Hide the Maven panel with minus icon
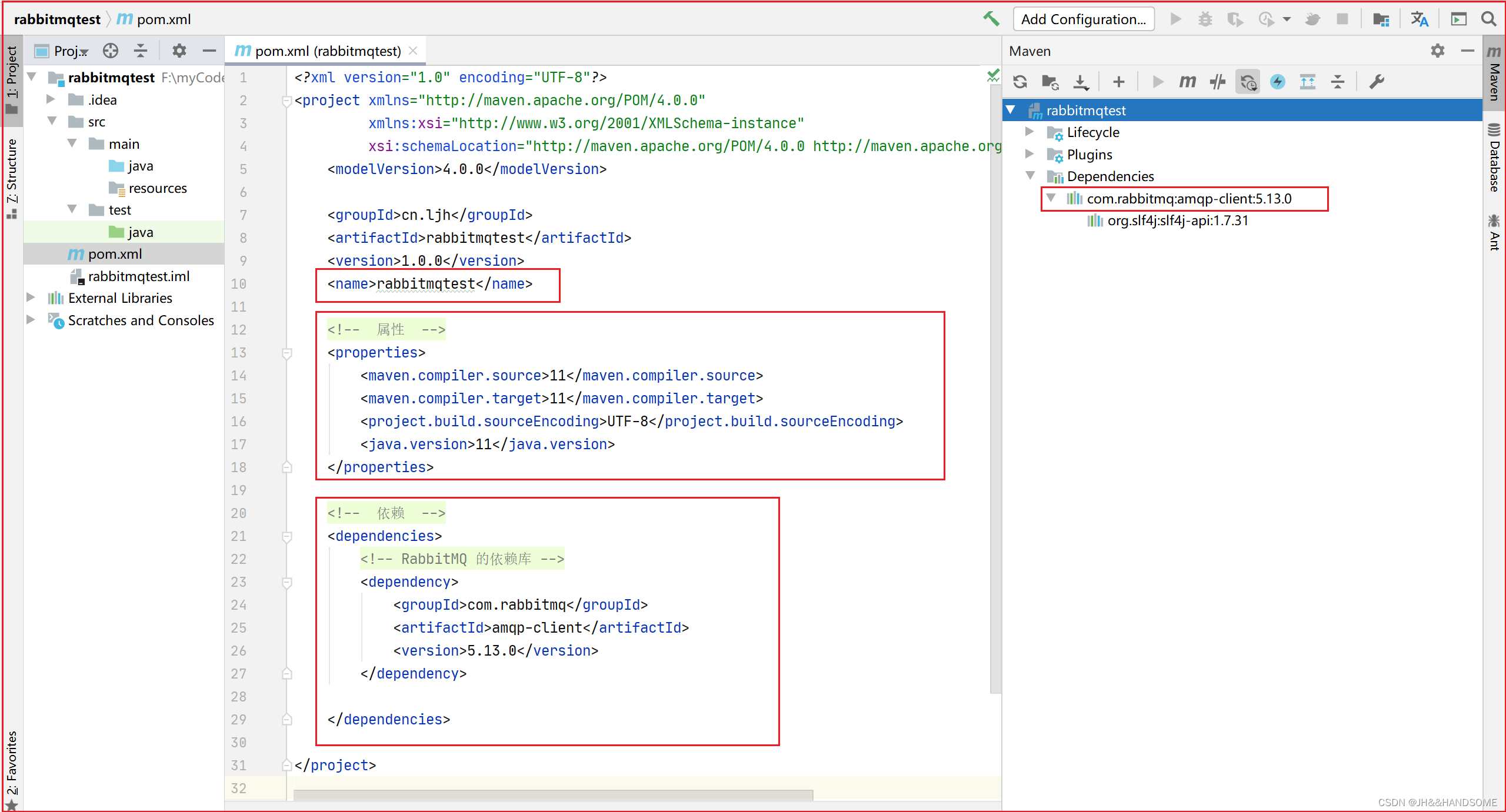Image resolution: width=1506 pixels, height=812 pixels. [x=1467, y=51]
